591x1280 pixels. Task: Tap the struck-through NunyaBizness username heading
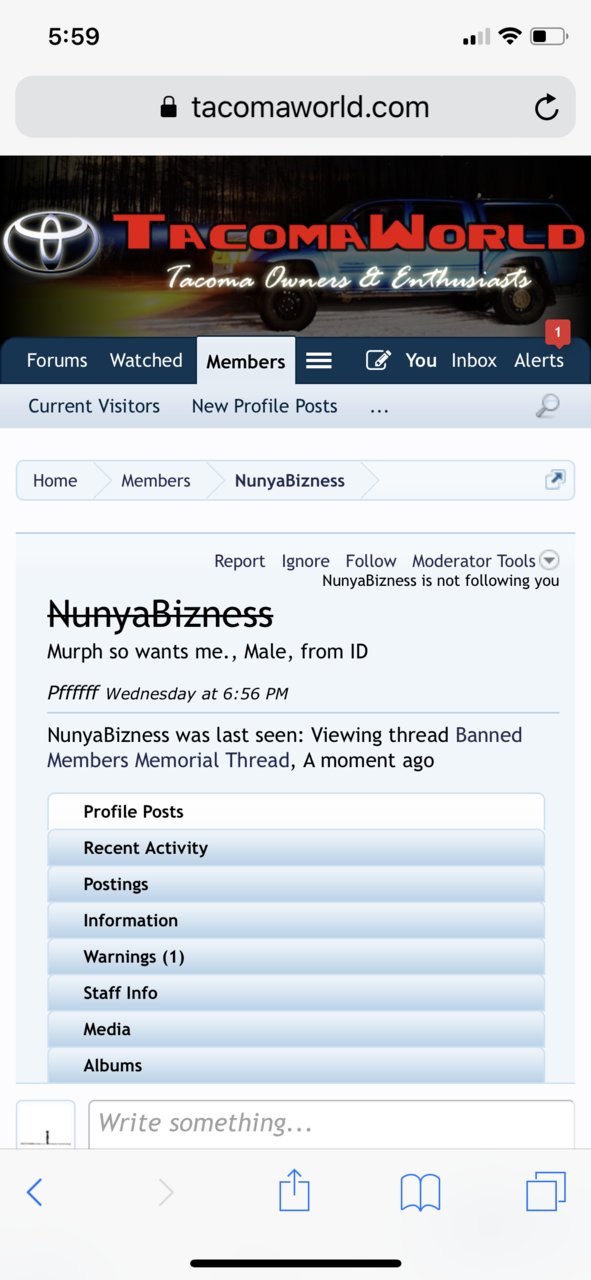click(x=160, y=613)
